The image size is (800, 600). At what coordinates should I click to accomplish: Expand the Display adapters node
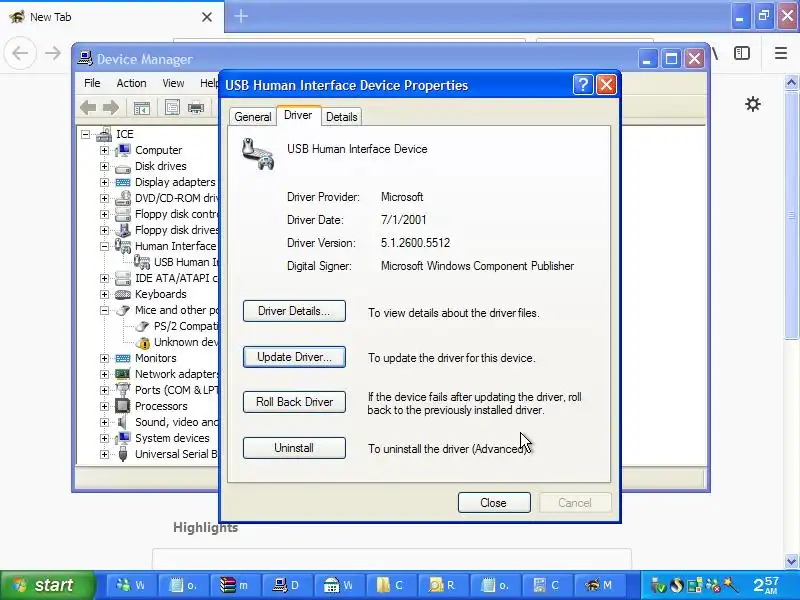105,183
